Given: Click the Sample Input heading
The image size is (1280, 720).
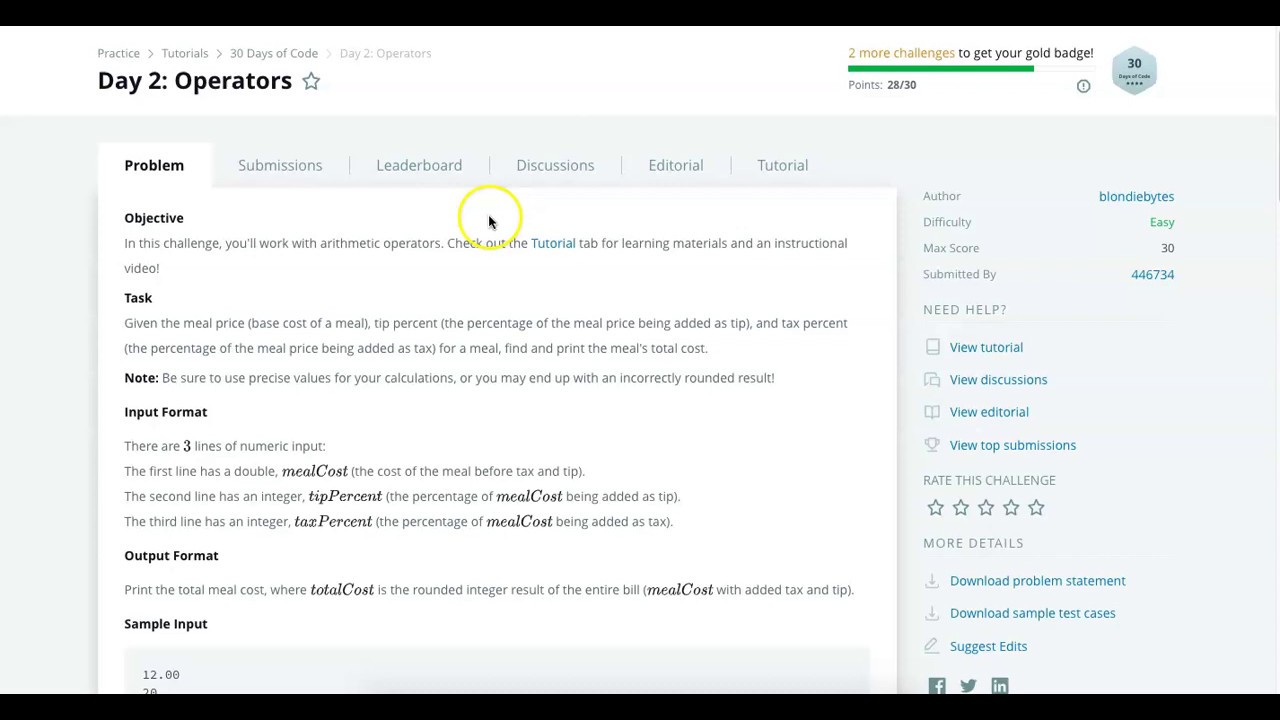Looking at the screenshot, I should tap(166, 624).
